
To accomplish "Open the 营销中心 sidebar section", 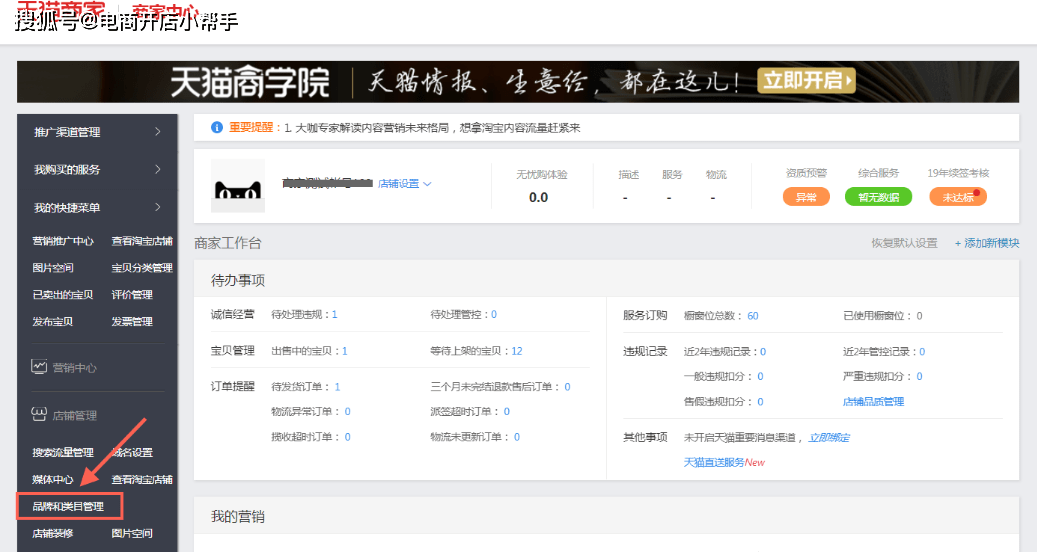I will 74,368.
